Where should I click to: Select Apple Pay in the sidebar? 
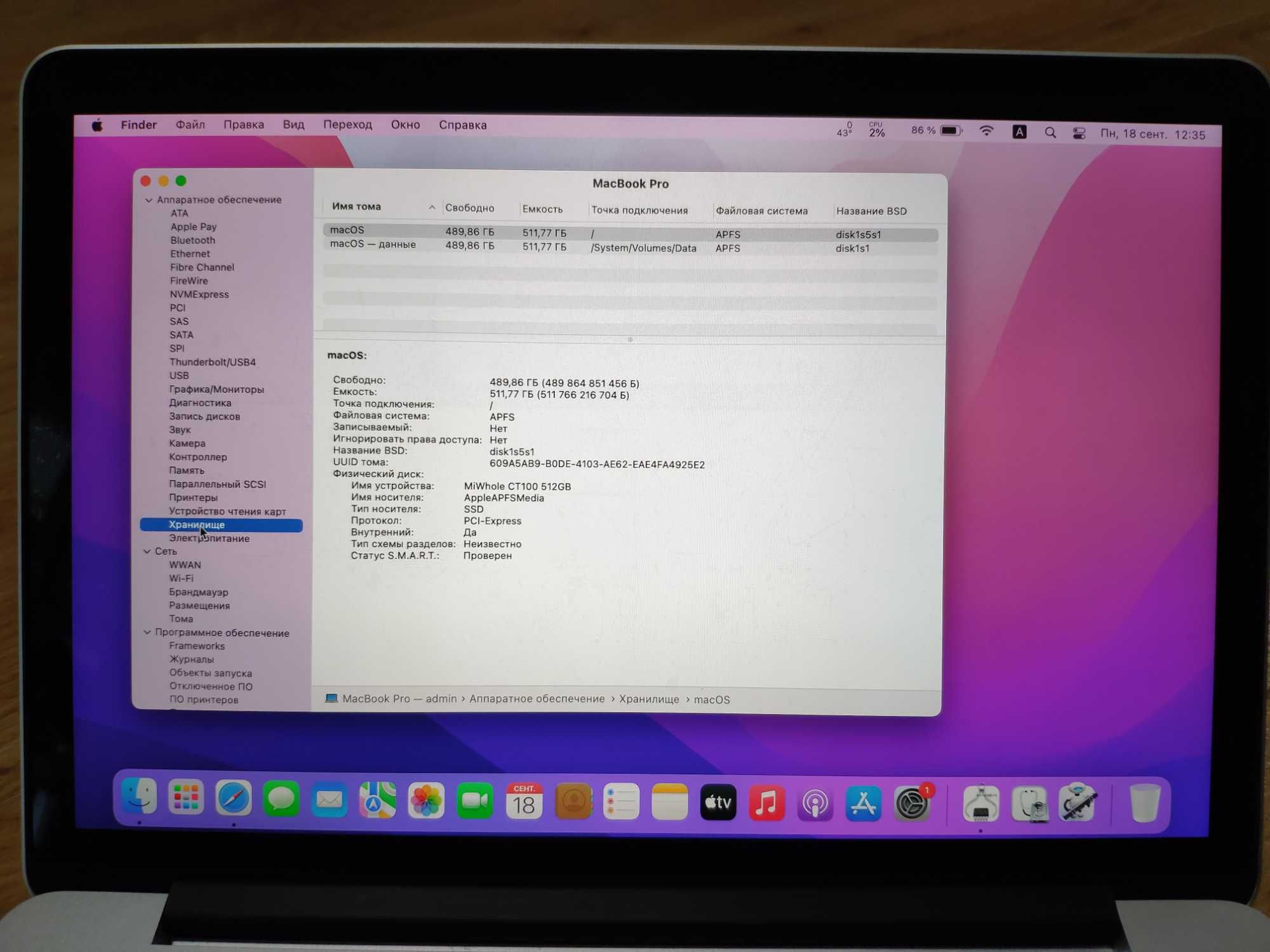(193, 227)
